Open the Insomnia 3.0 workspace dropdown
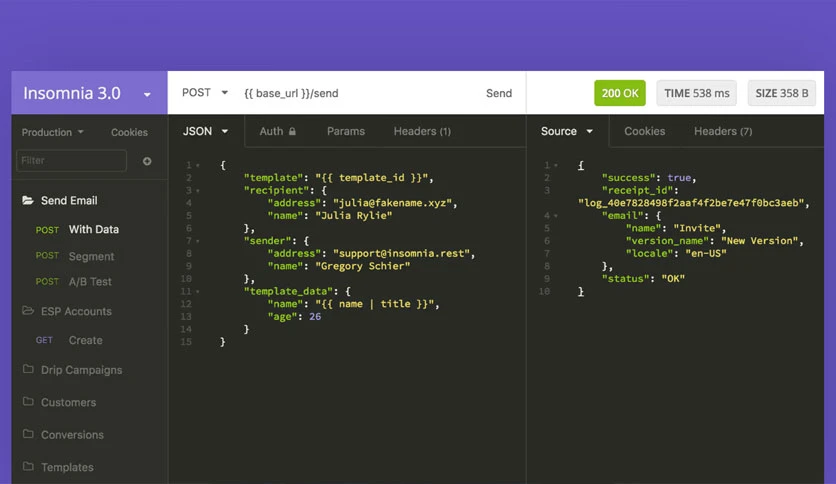836x484 pixels. tap(89, 93)
